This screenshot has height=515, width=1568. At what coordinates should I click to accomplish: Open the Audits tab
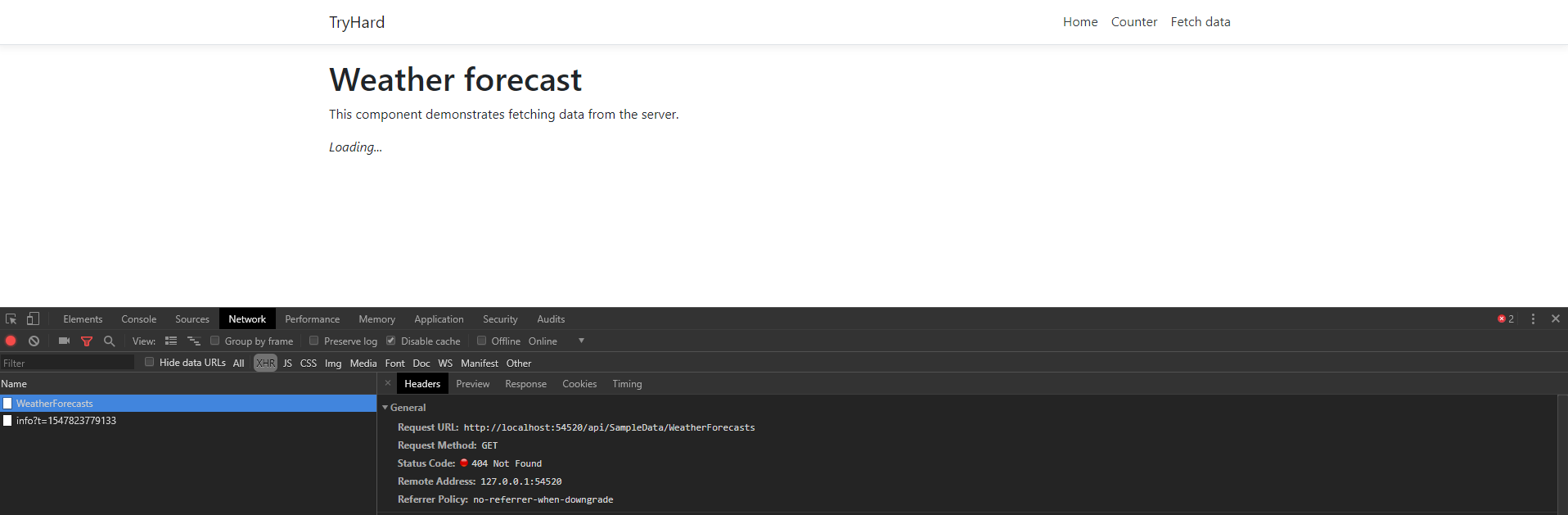tap(551, 319)
